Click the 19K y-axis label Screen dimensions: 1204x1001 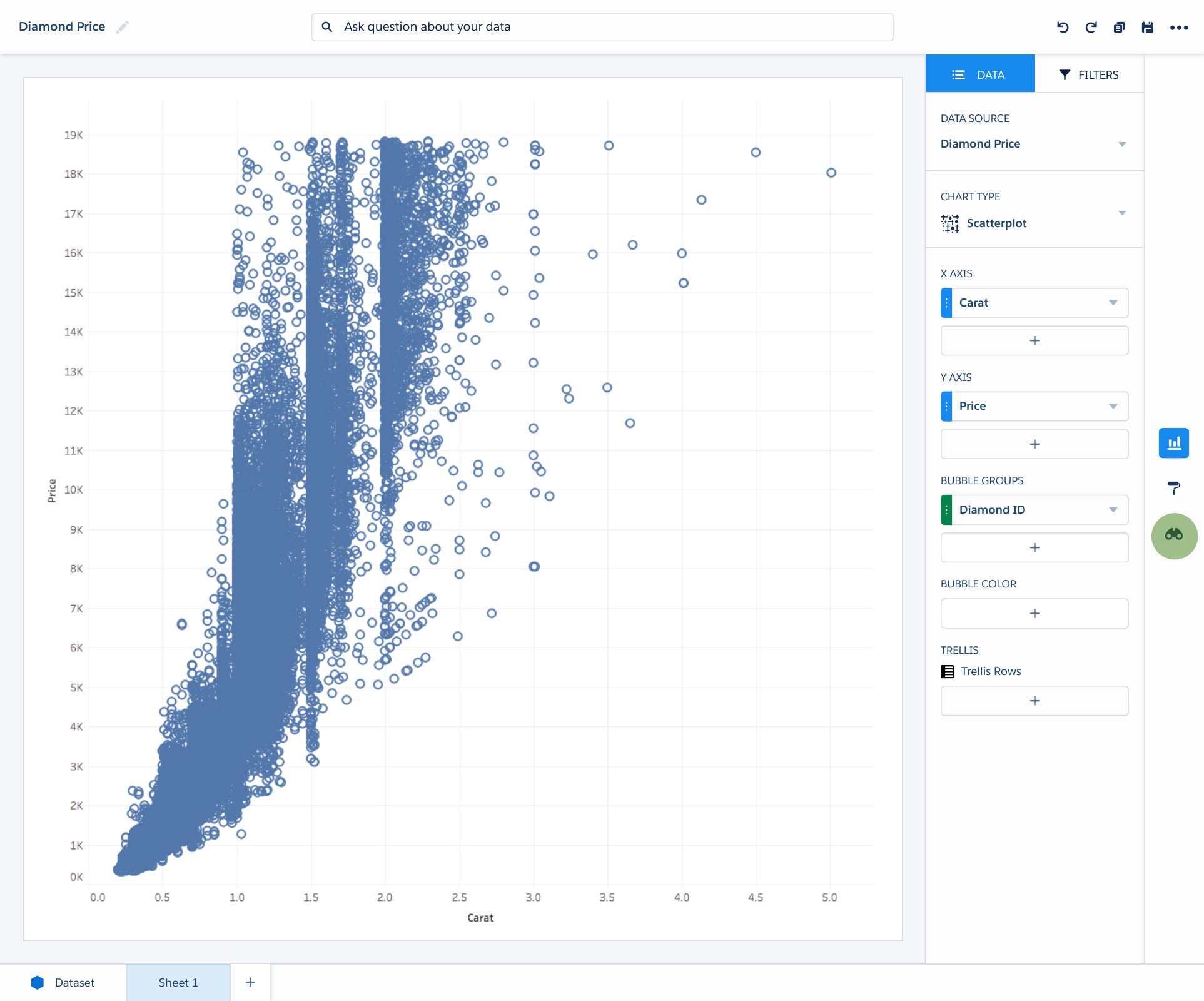[73, 135]
